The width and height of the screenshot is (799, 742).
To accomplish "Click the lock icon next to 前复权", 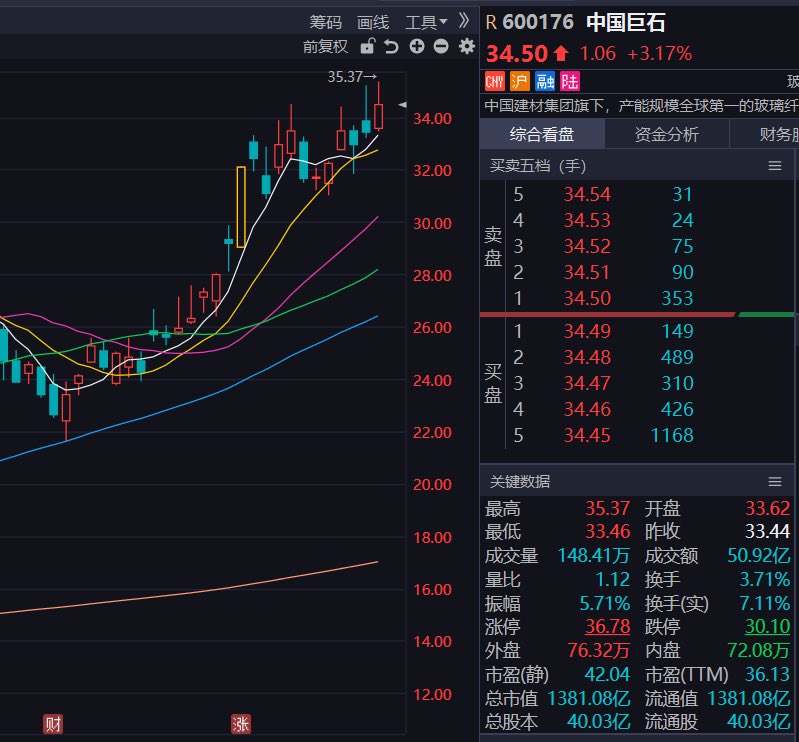I will 367,46.
